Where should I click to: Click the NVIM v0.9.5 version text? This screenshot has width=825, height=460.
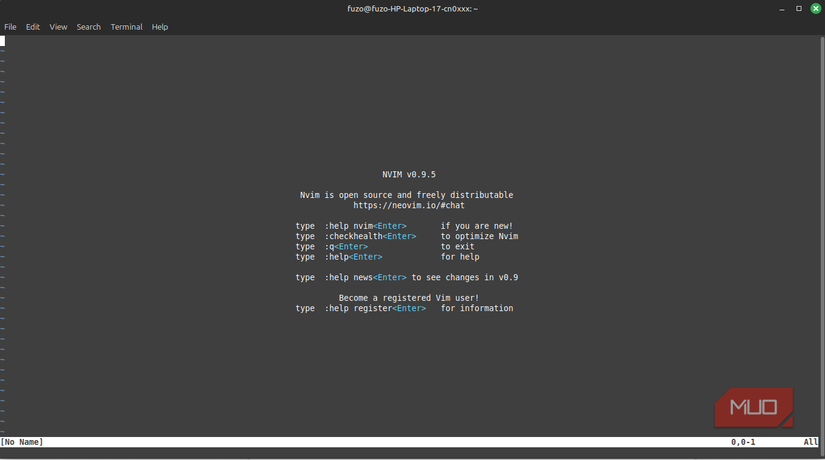point(409,175)
